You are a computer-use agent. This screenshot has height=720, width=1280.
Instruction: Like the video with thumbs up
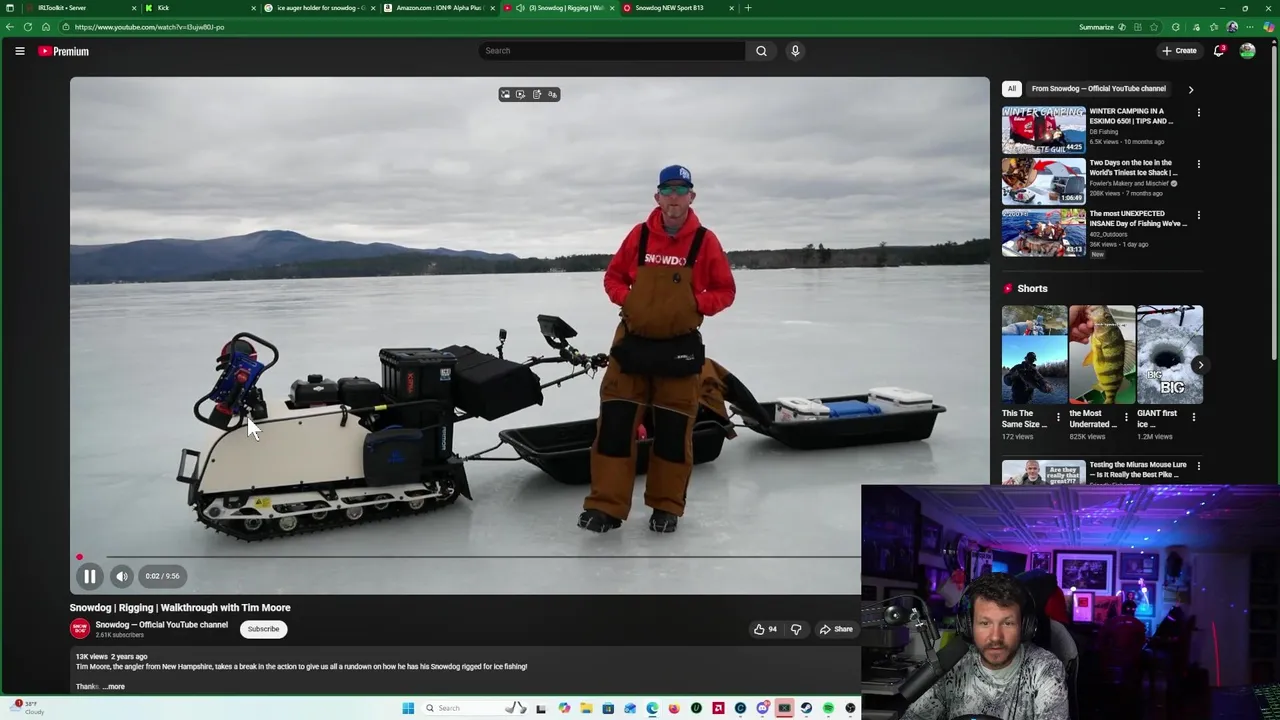pos(766,629)
